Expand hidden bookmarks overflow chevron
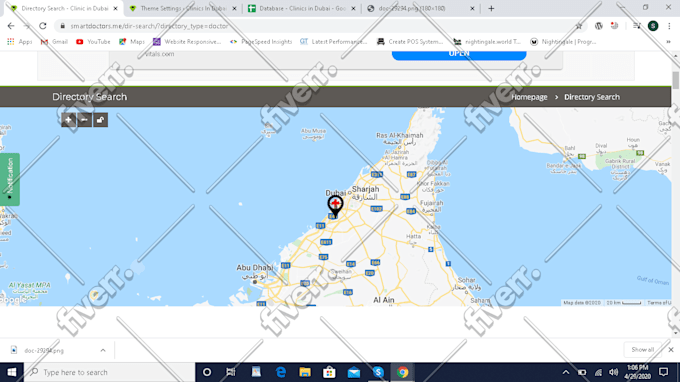This screenshot has height=382, width=680. pos(668,42)
